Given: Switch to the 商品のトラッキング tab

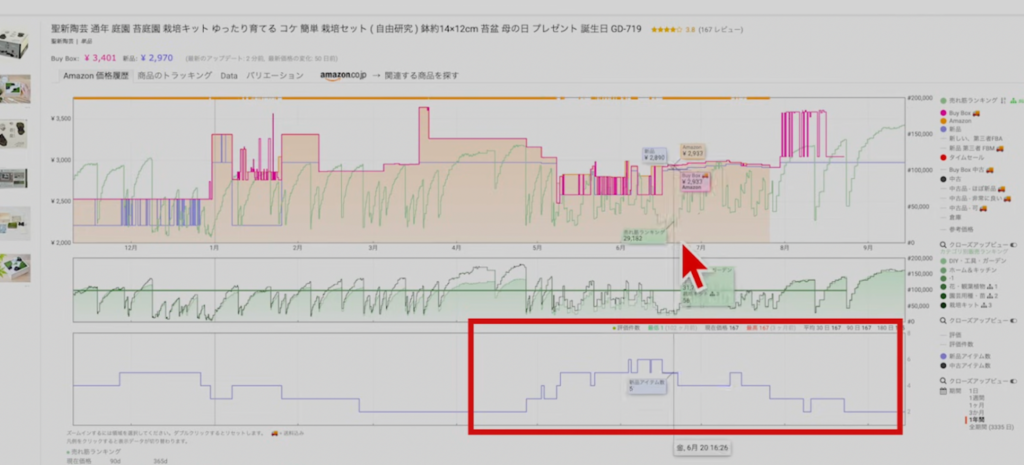Looking at the screenshot, I should [x=174, y=75].
